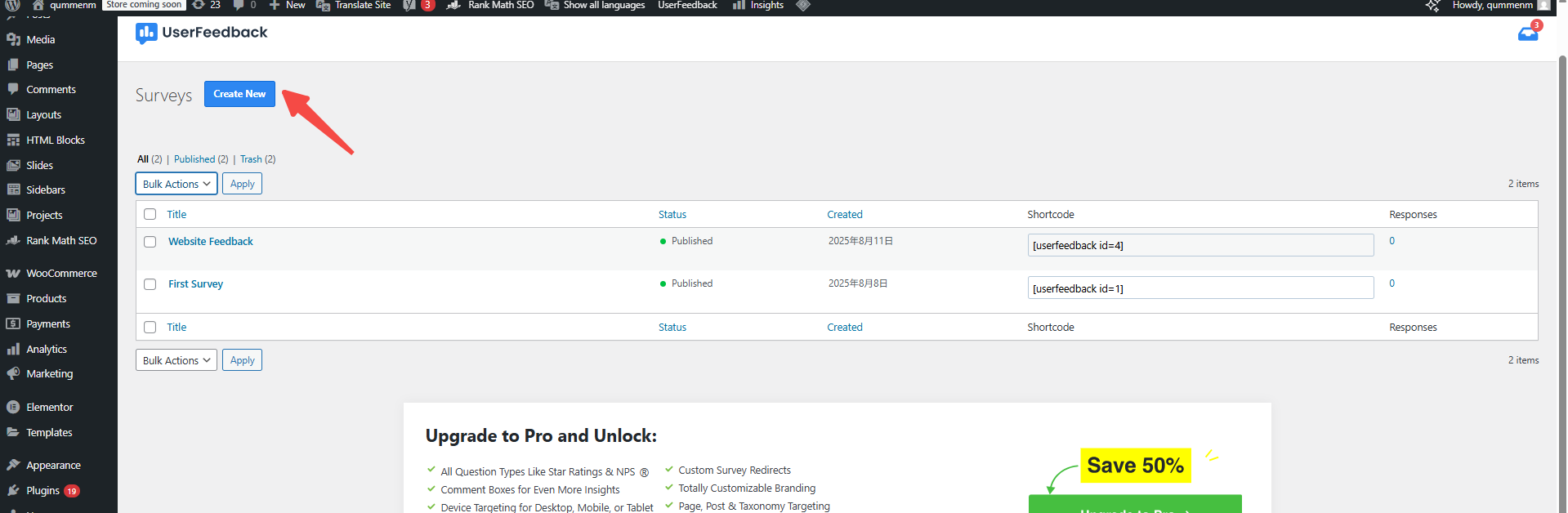
Task: Open Plugins via the plug icon
Action: (13, 490)
